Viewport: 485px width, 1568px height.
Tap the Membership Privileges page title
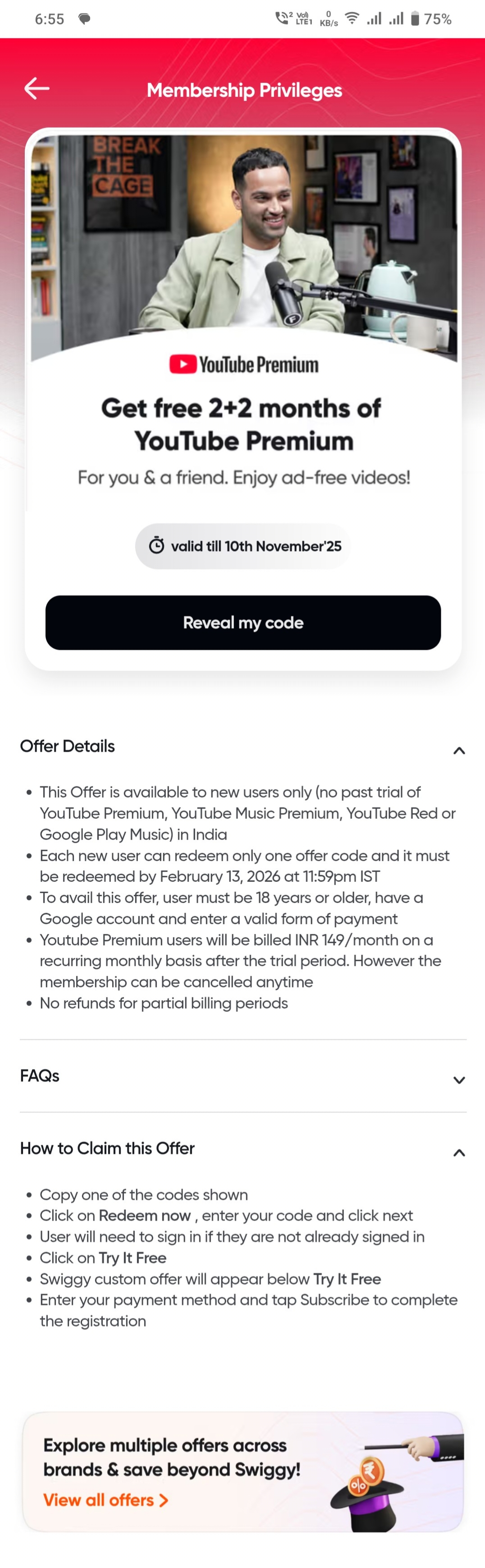pos(244,90)
